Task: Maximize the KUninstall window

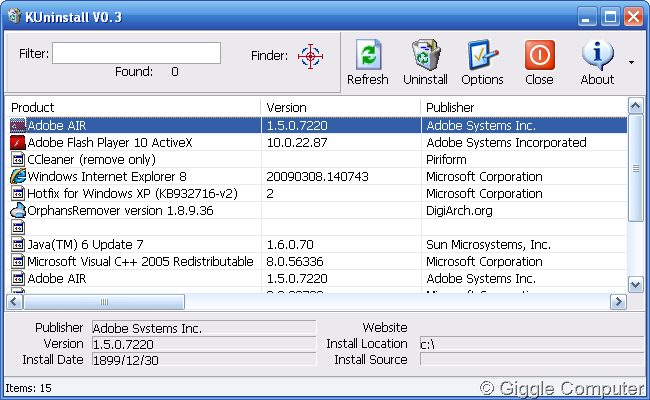Action: click(x=610, y=17)
